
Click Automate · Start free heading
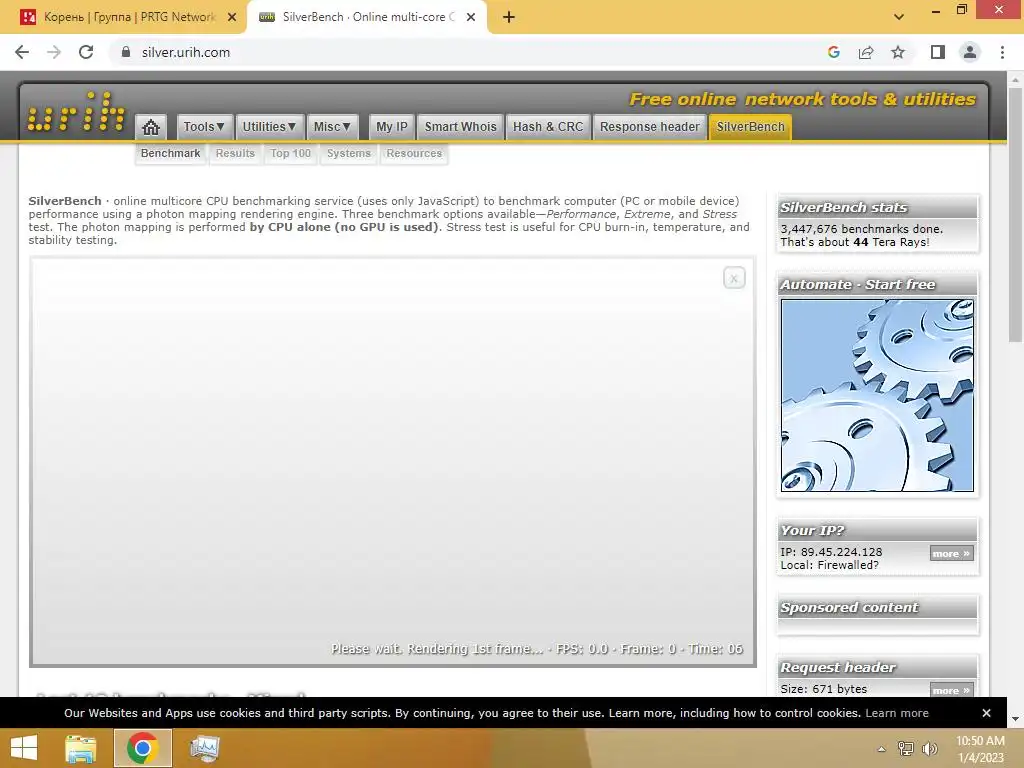pos(857,285)
